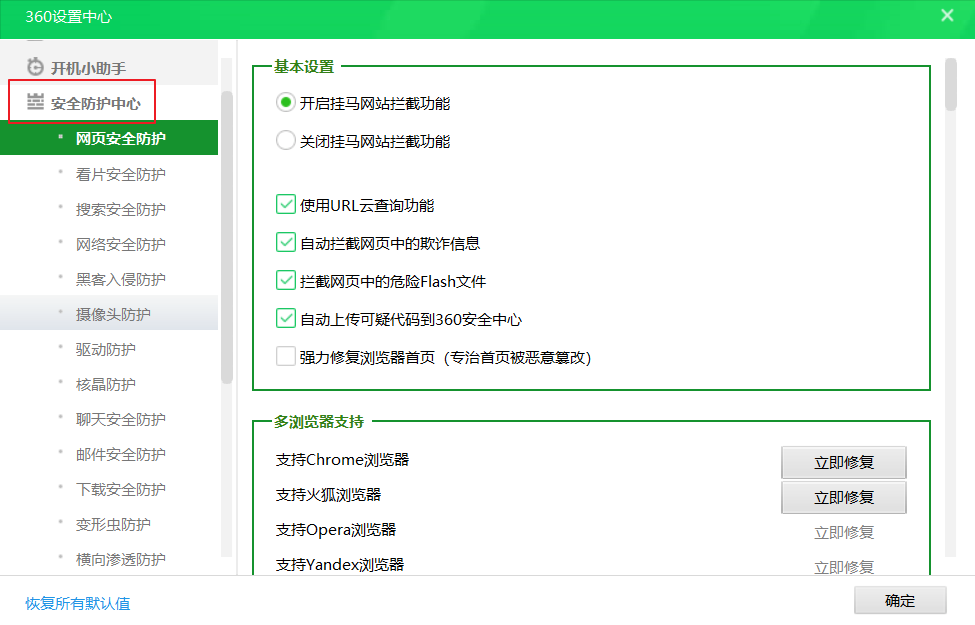Open 黑客入侵防护 page
The height and width of the screenshot is (625, 975).
tap(109, 279)
